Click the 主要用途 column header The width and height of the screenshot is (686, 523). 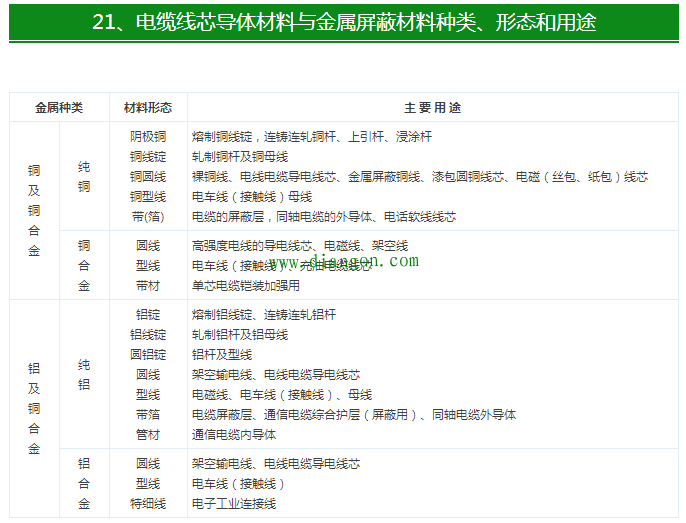[432, 108]
